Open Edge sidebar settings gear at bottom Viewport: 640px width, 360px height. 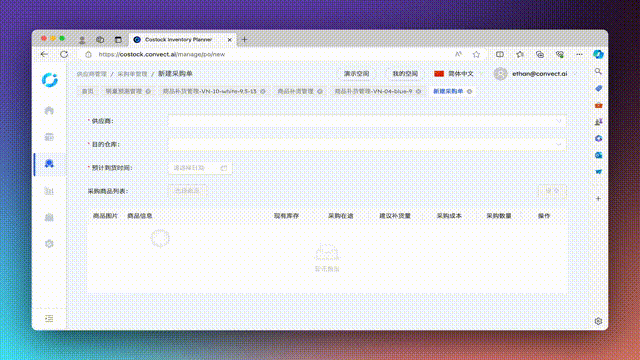tap(598, 321)
